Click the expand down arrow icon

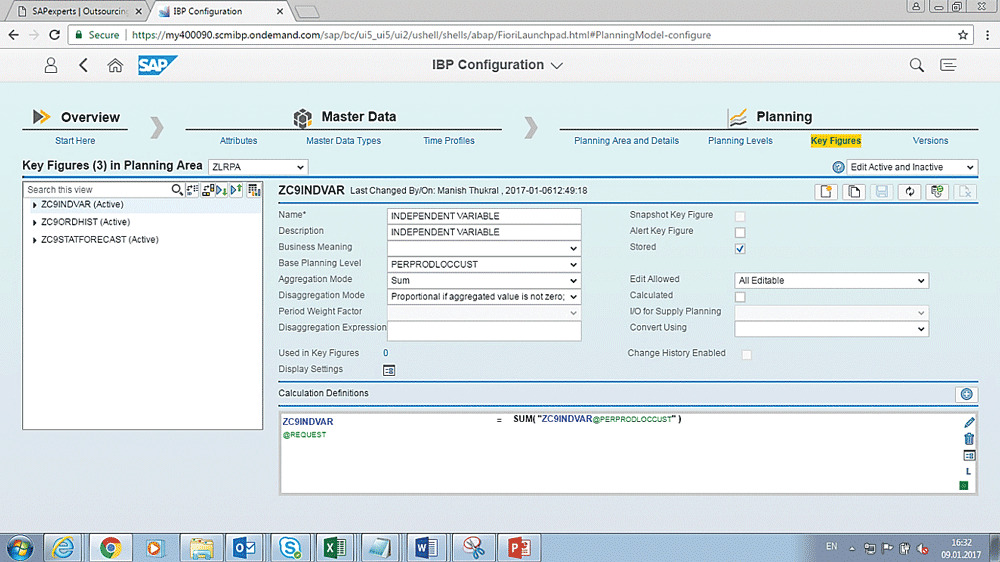pyautogui.click(x=222, y=189)
